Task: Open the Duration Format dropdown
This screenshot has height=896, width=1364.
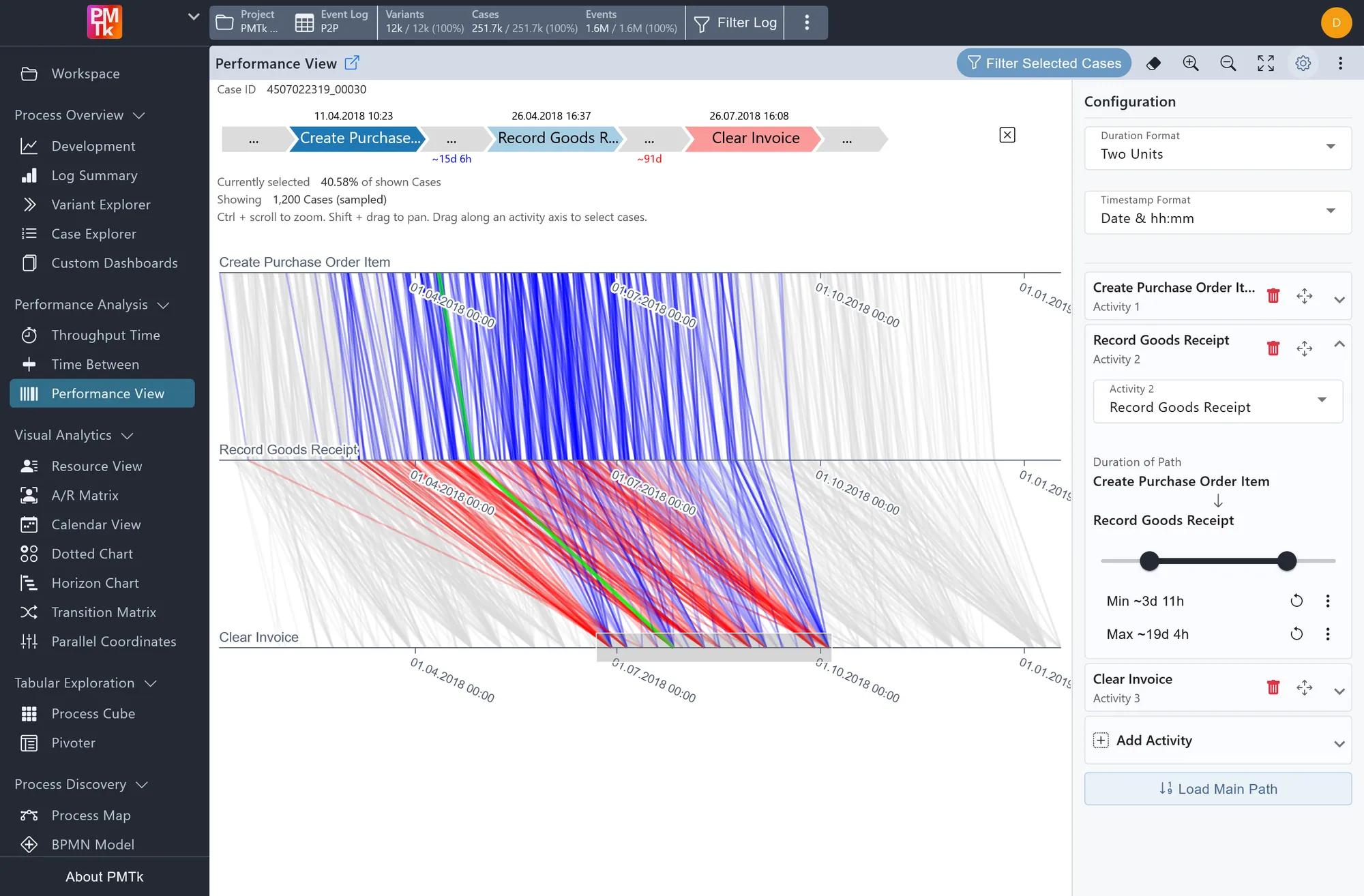Action: [x=1218, y=147]
